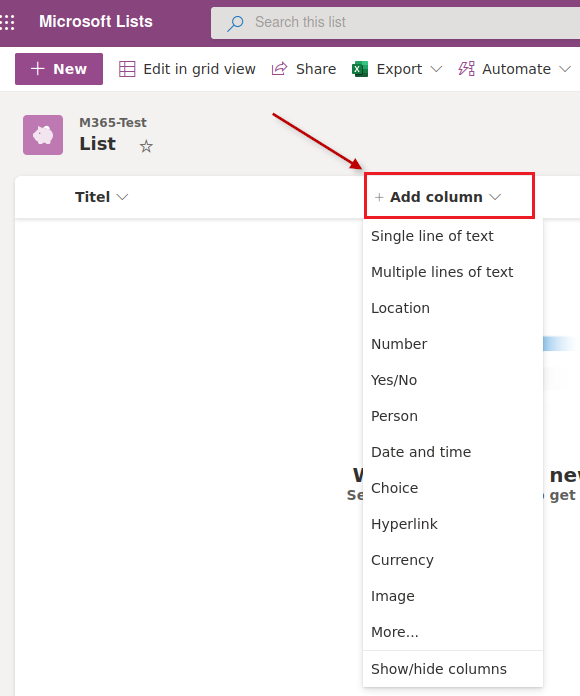Click the Excel Export icon
The image size is (580, 696).
coord(360,69)
